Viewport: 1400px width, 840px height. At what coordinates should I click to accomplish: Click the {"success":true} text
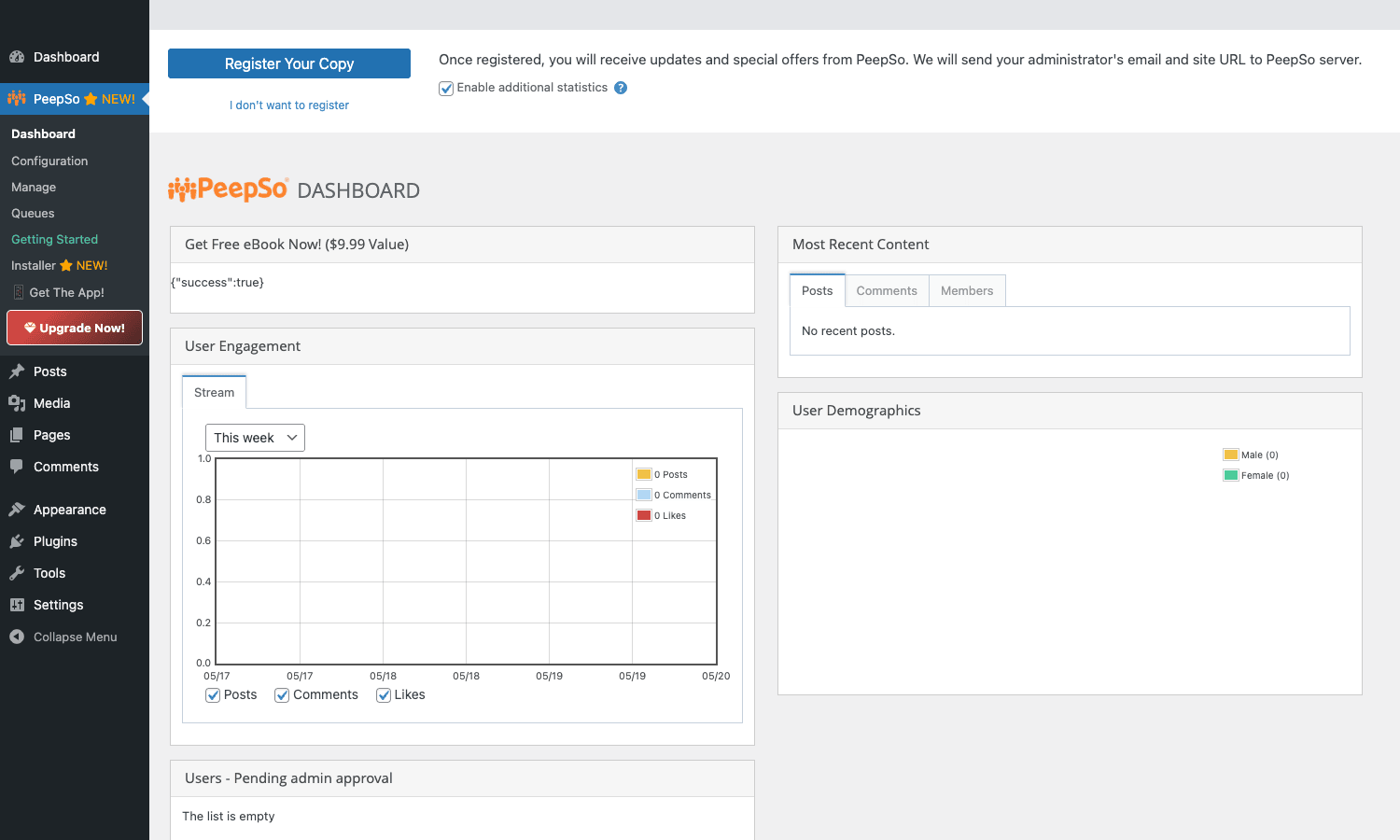tap(217, 282)
